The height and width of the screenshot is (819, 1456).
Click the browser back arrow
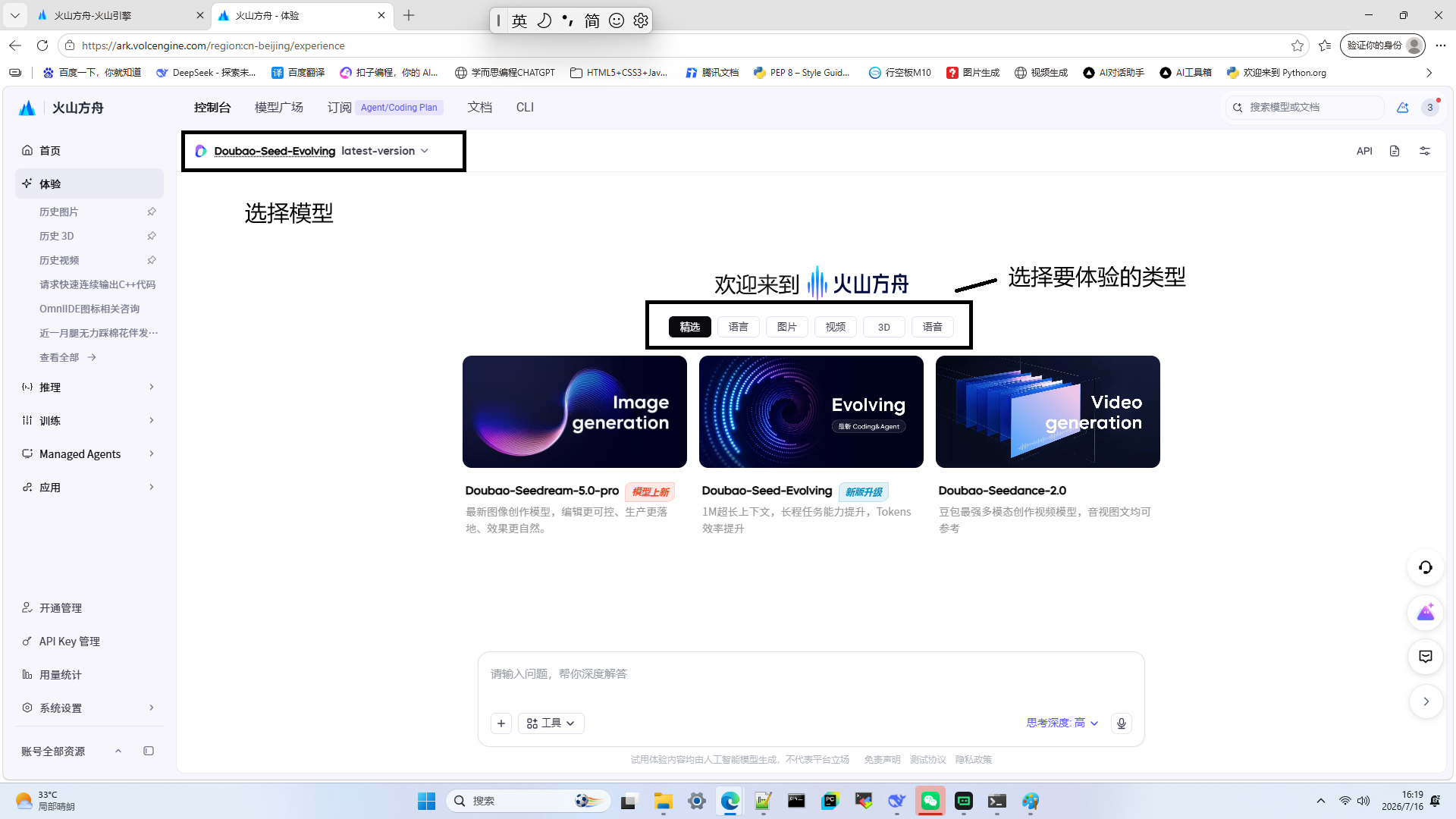coord(15,45)
